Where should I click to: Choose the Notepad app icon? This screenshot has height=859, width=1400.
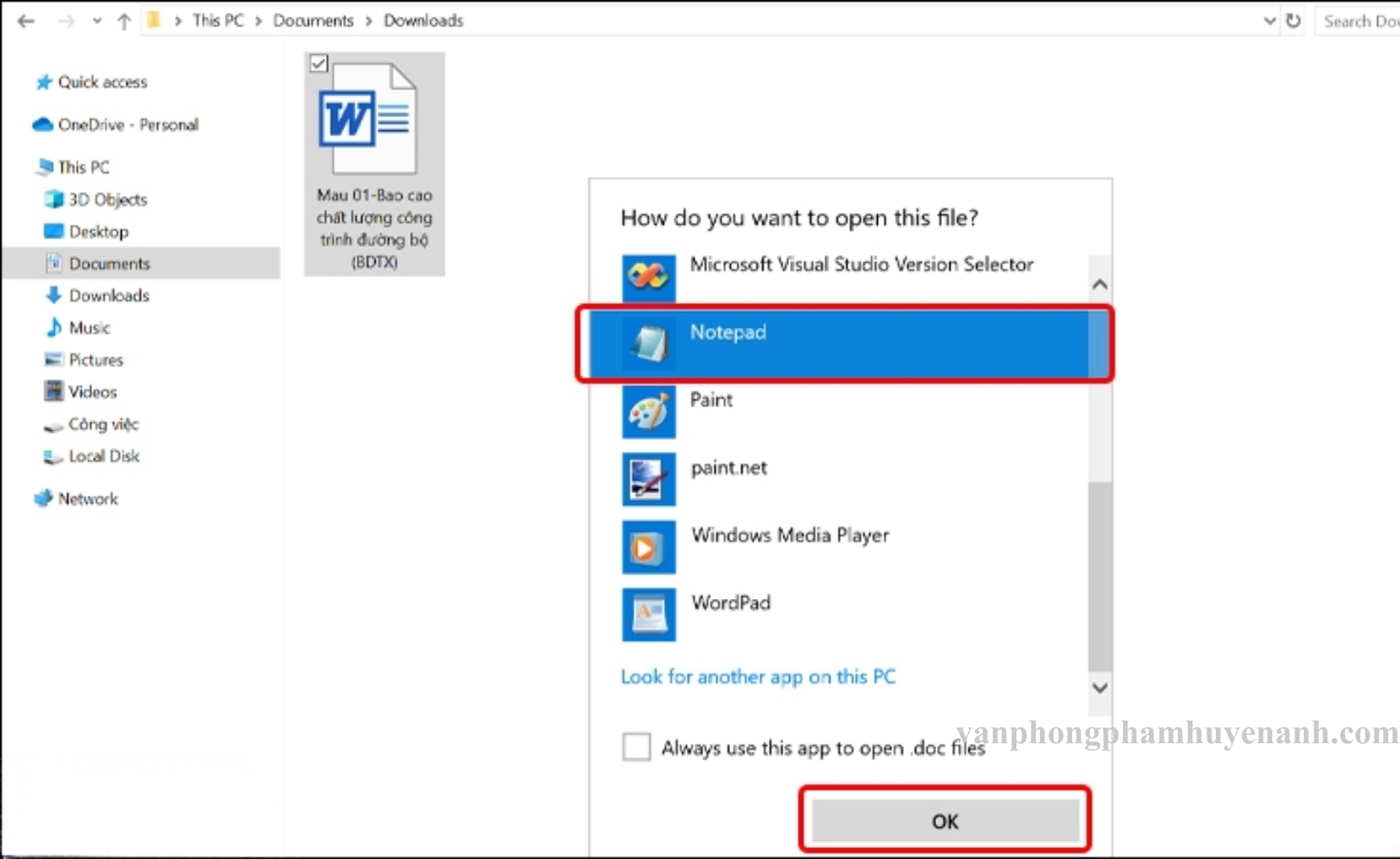(649, 344)
